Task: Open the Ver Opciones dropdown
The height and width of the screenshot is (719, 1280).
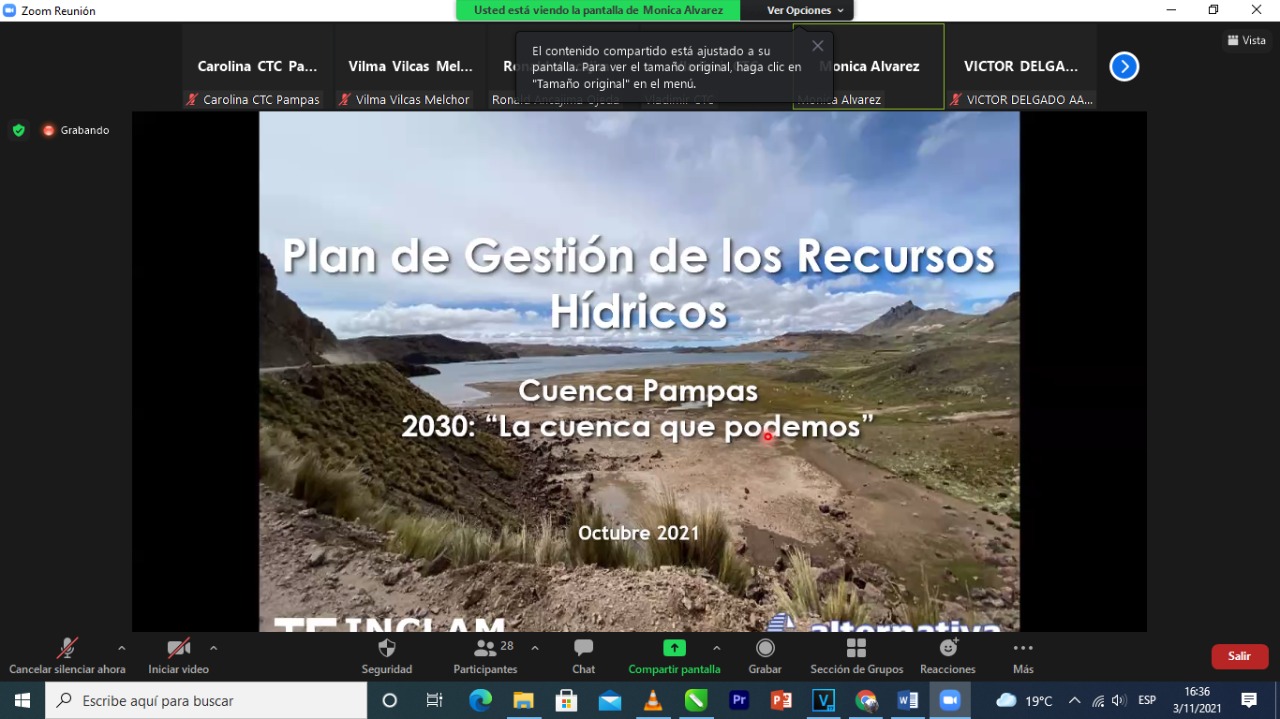Action: coord(804,10)
